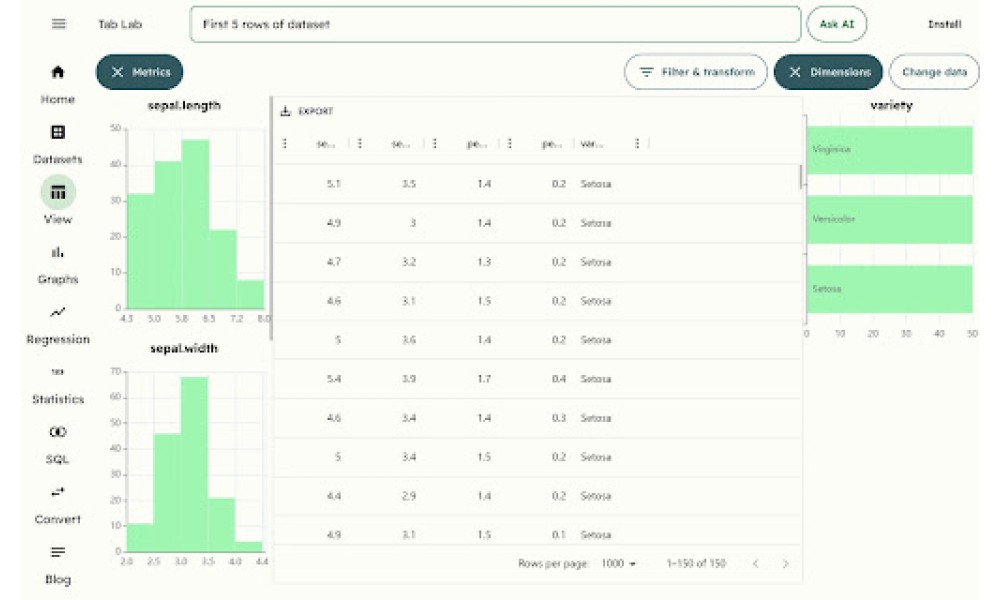Expand the Rows per page dropdown

619,564
